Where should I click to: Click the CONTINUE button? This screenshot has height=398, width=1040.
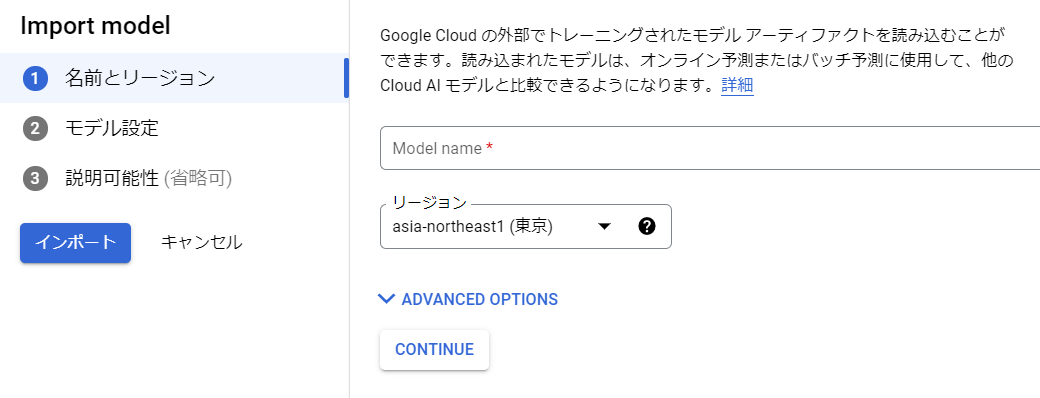(434, 350)
